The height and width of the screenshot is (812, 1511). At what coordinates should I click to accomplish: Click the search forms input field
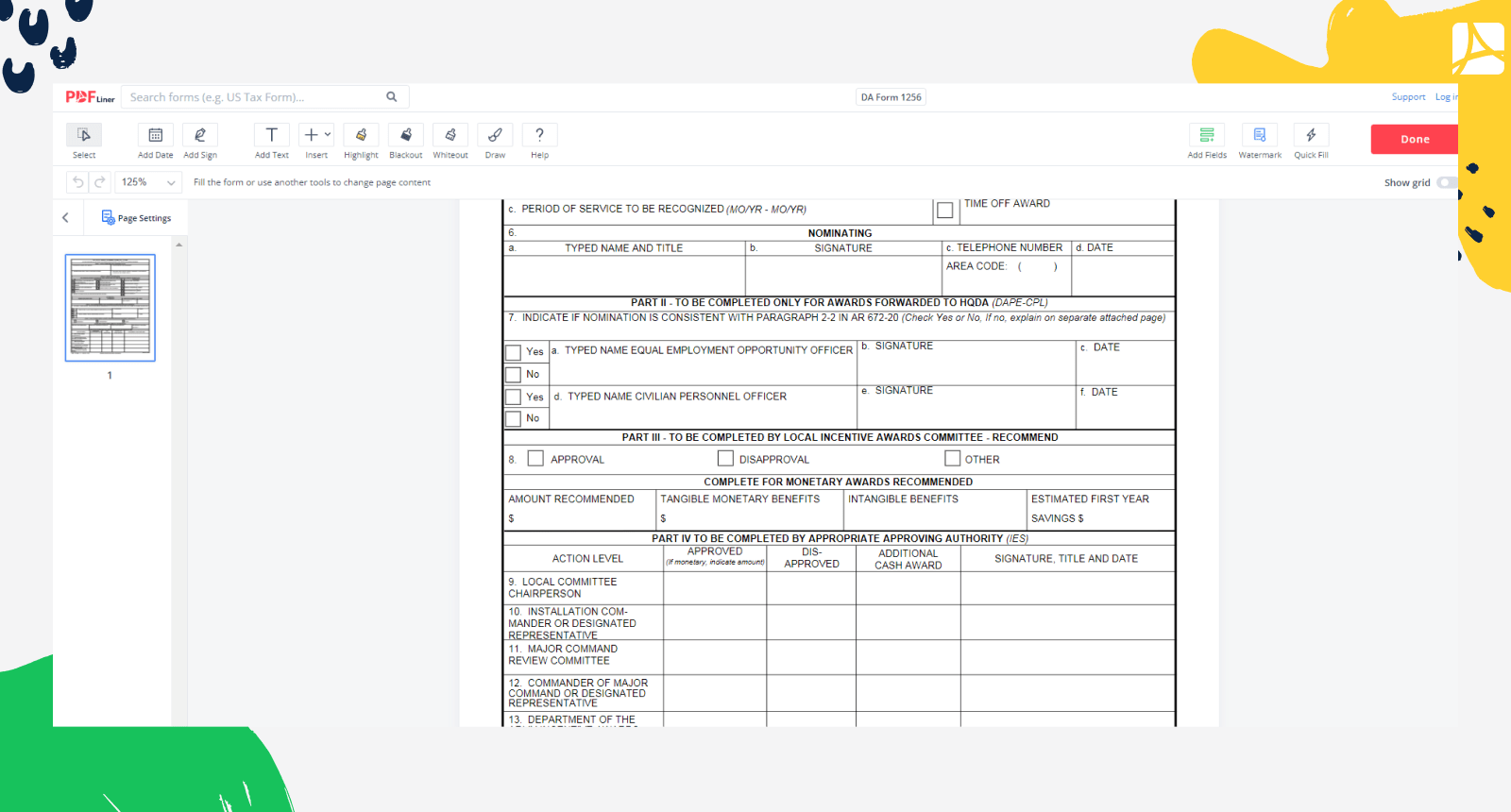pyautogui.click(x=255, y=97)
